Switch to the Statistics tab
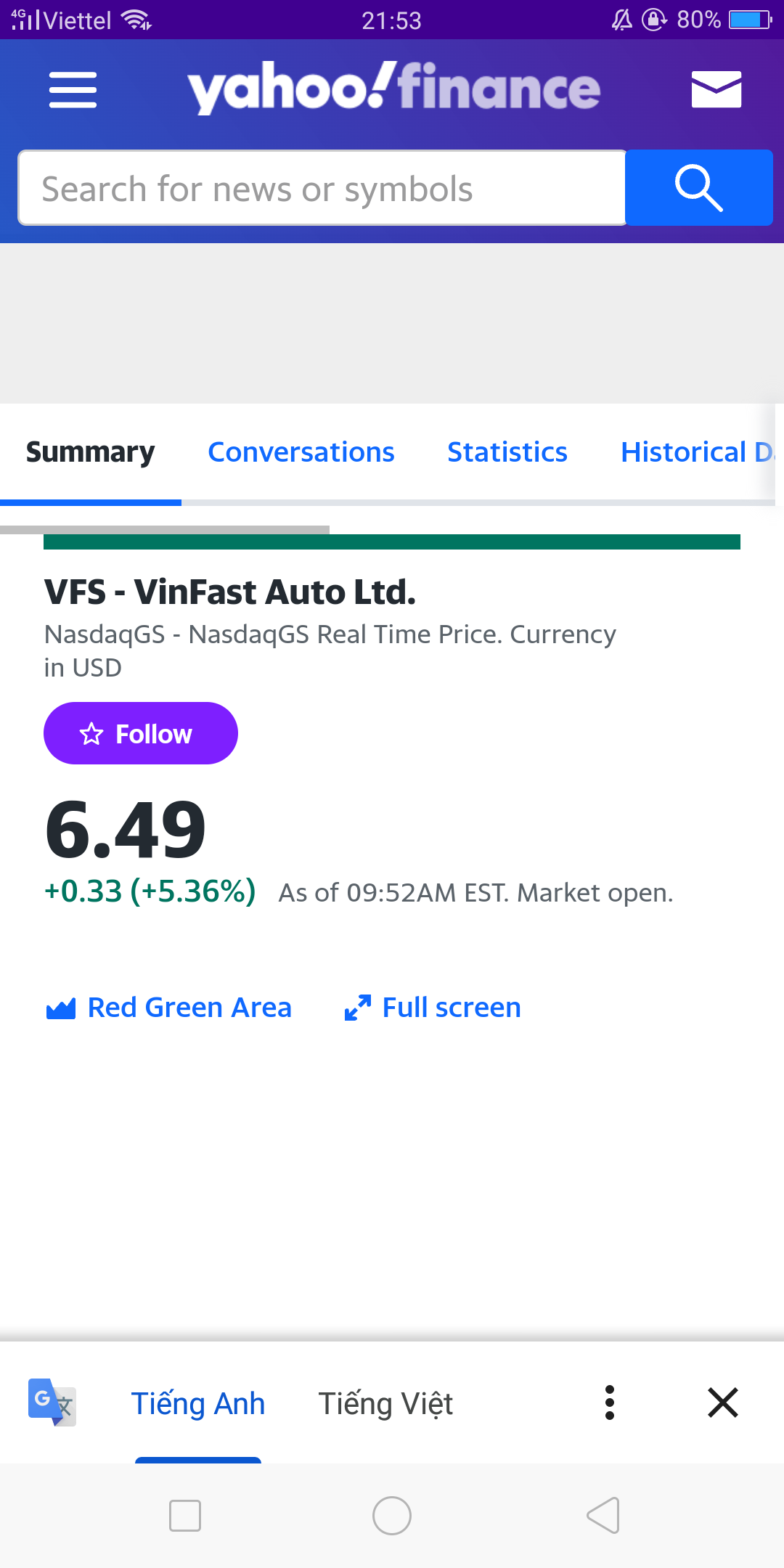The image size is (784, 1568). pyautogui.click(x=507, y=452)
